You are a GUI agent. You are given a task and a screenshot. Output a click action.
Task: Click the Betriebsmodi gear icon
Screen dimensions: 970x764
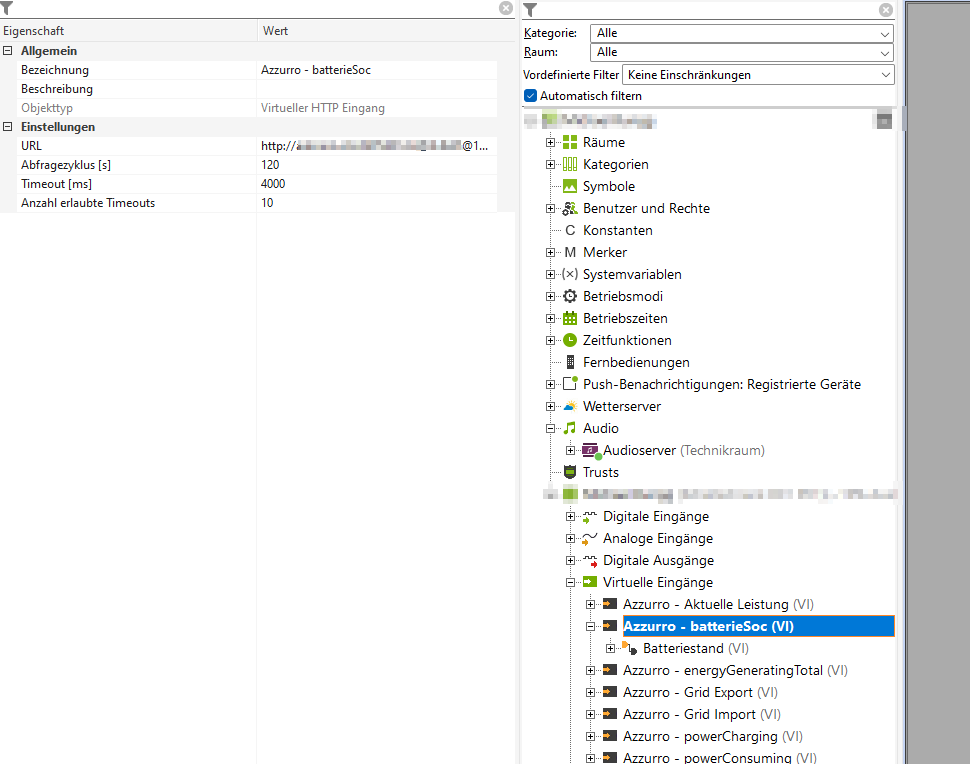[570, 296]
